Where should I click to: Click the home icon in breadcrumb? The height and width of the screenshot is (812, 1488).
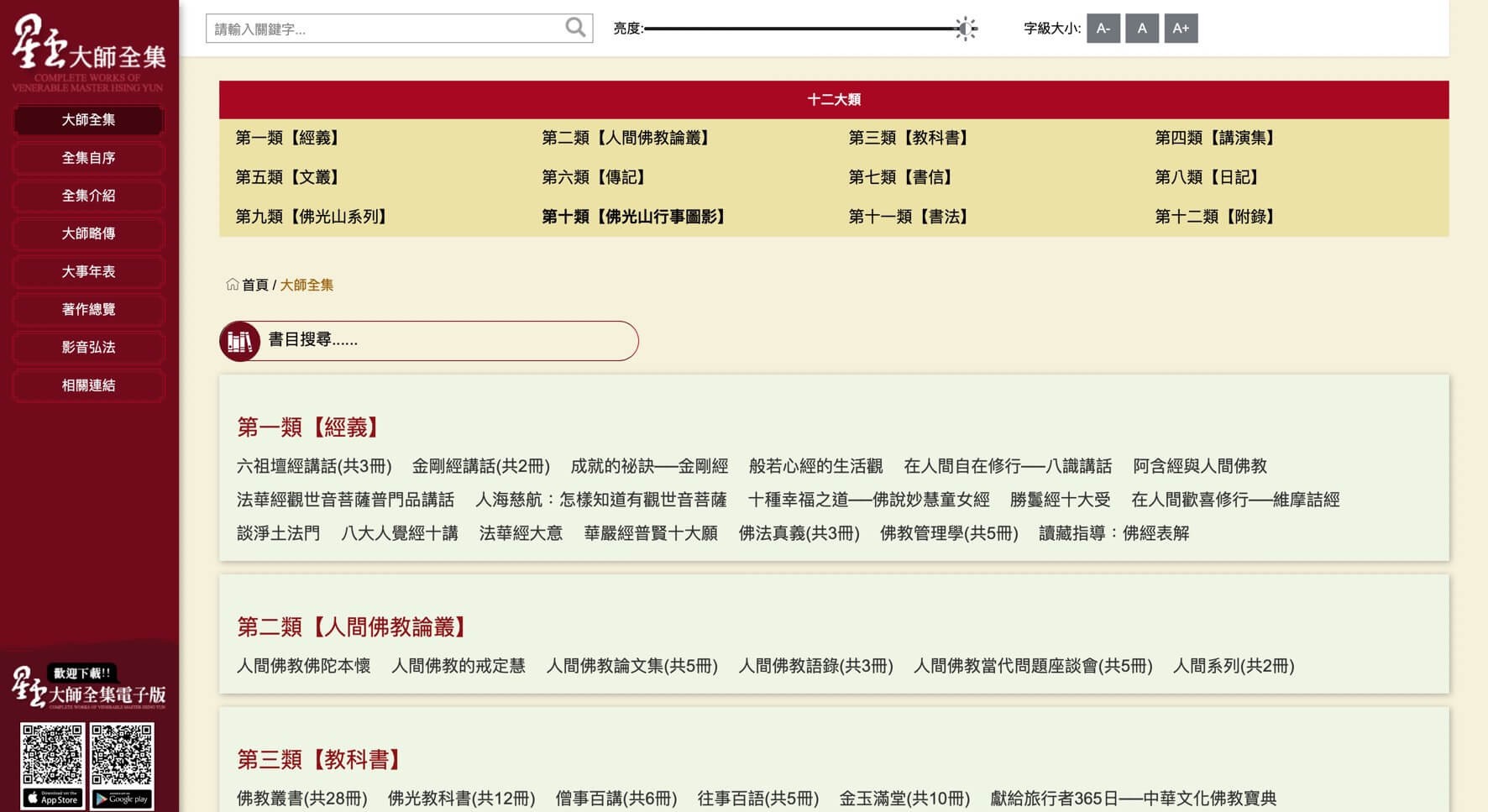[x=233, y=285]
